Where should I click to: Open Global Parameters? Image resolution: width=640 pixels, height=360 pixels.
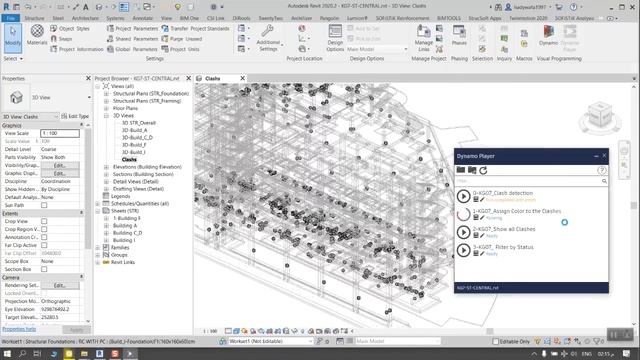coord(132,49)
